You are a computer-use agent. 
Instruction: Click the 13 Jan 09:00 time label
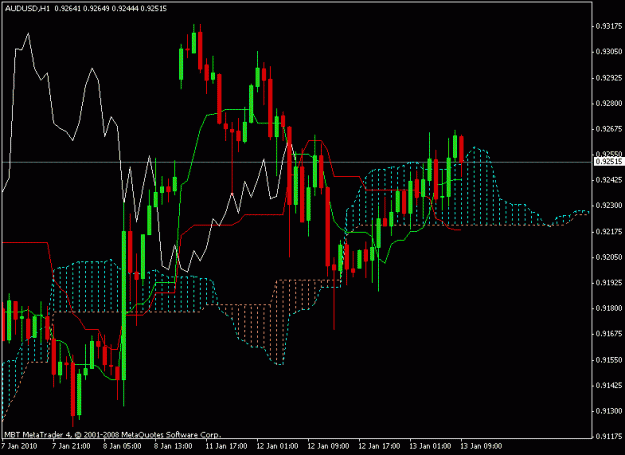tap(481, 446)
